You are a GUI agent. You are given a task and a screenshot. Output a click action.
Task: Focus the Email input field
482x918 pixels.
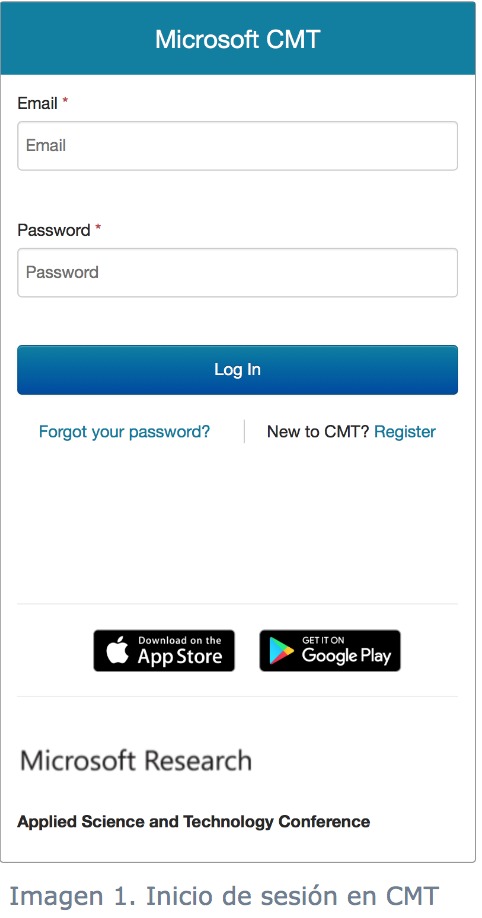(x=237, y=146)
